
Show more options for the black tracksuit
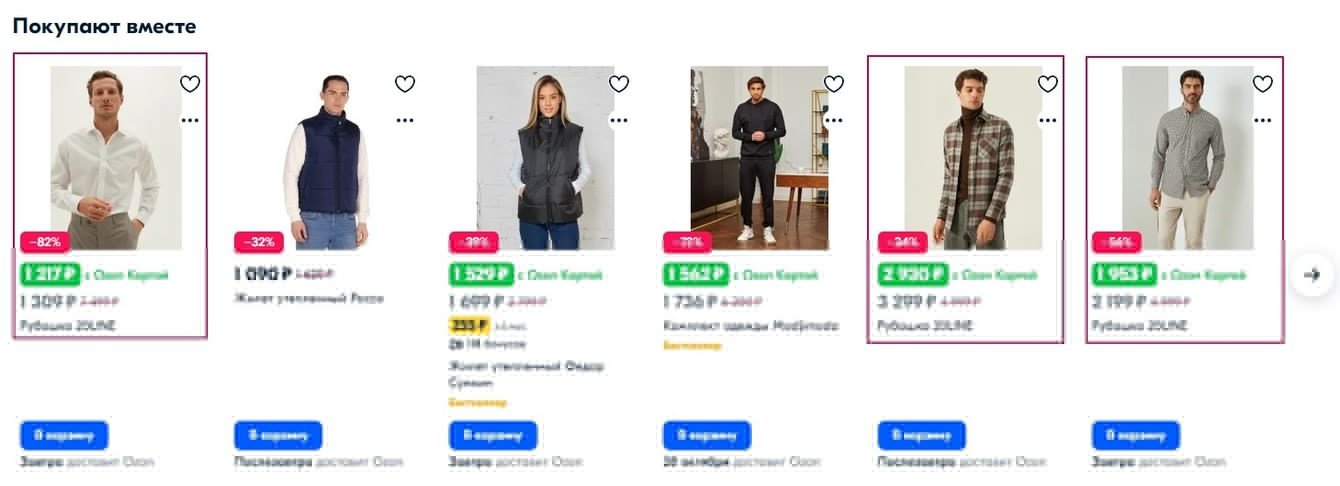coord(833,120)
